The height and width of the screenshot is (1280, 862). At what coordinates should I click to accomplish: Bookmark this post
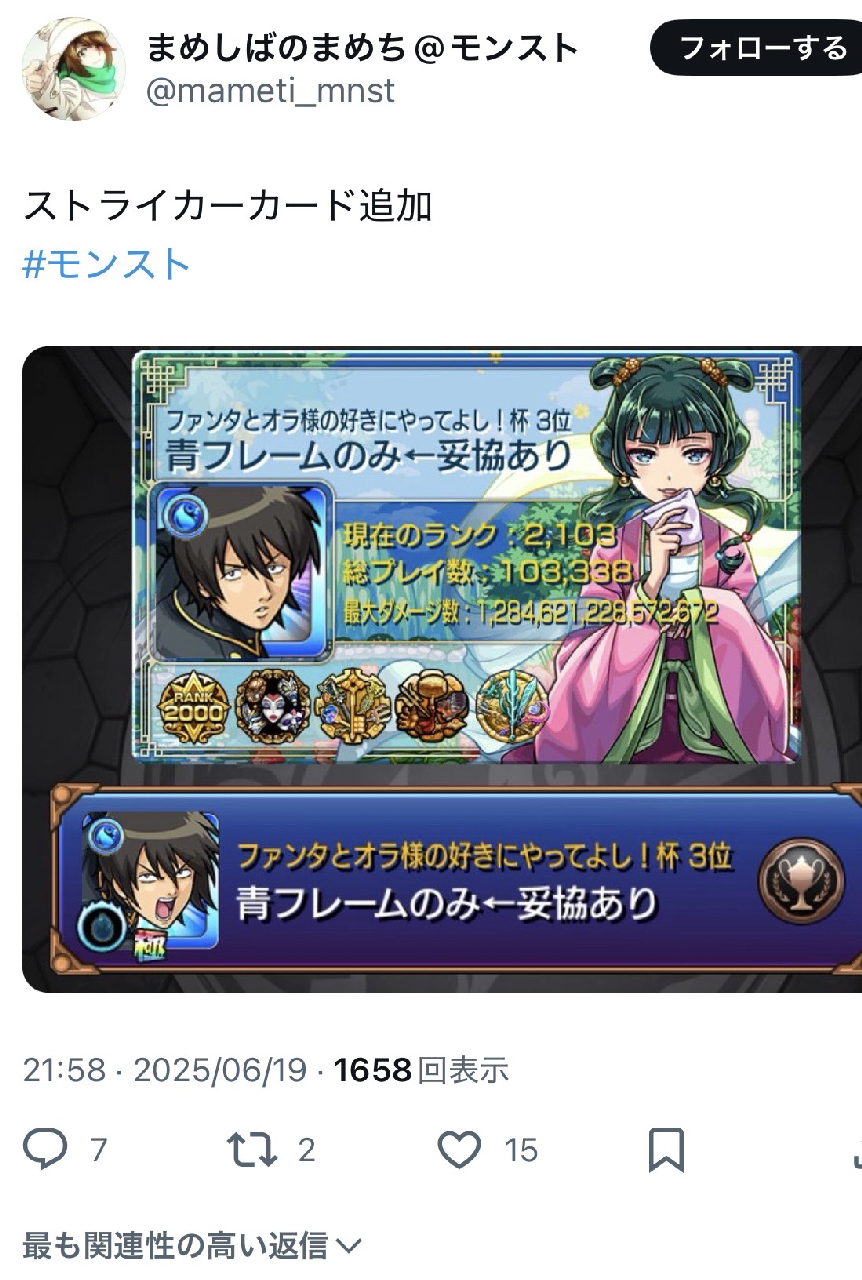[x=666, y=1150]
